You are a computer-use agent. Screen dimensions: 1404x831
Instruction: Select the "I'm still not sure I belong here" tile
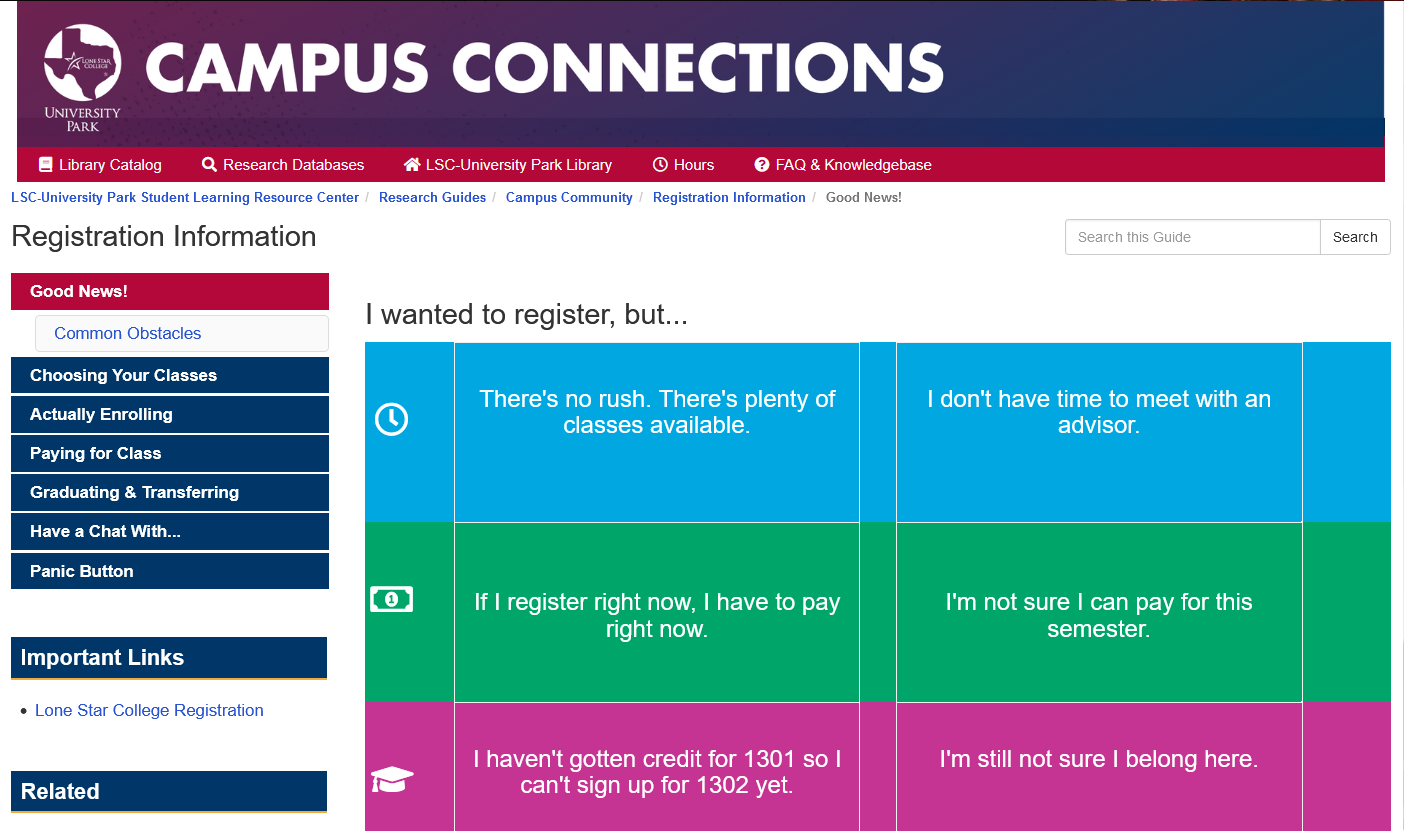point(1099,767)
